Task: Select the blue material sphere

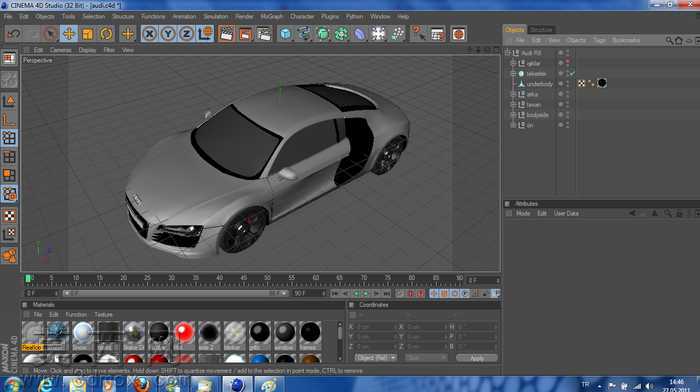Action: click(x=260, y=359)
